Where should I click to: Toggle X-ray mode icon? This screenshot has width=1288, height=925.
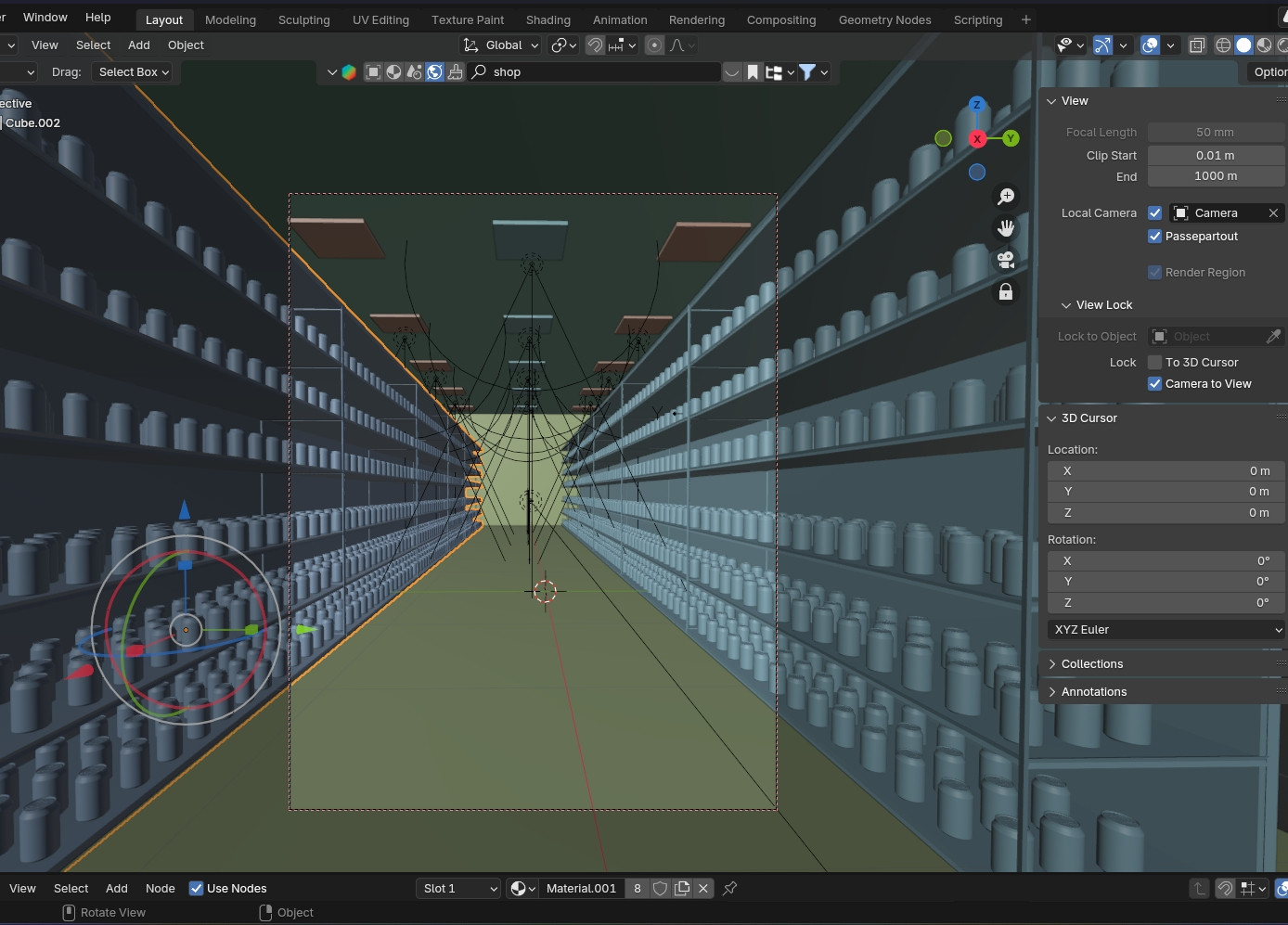point(1197,45)
